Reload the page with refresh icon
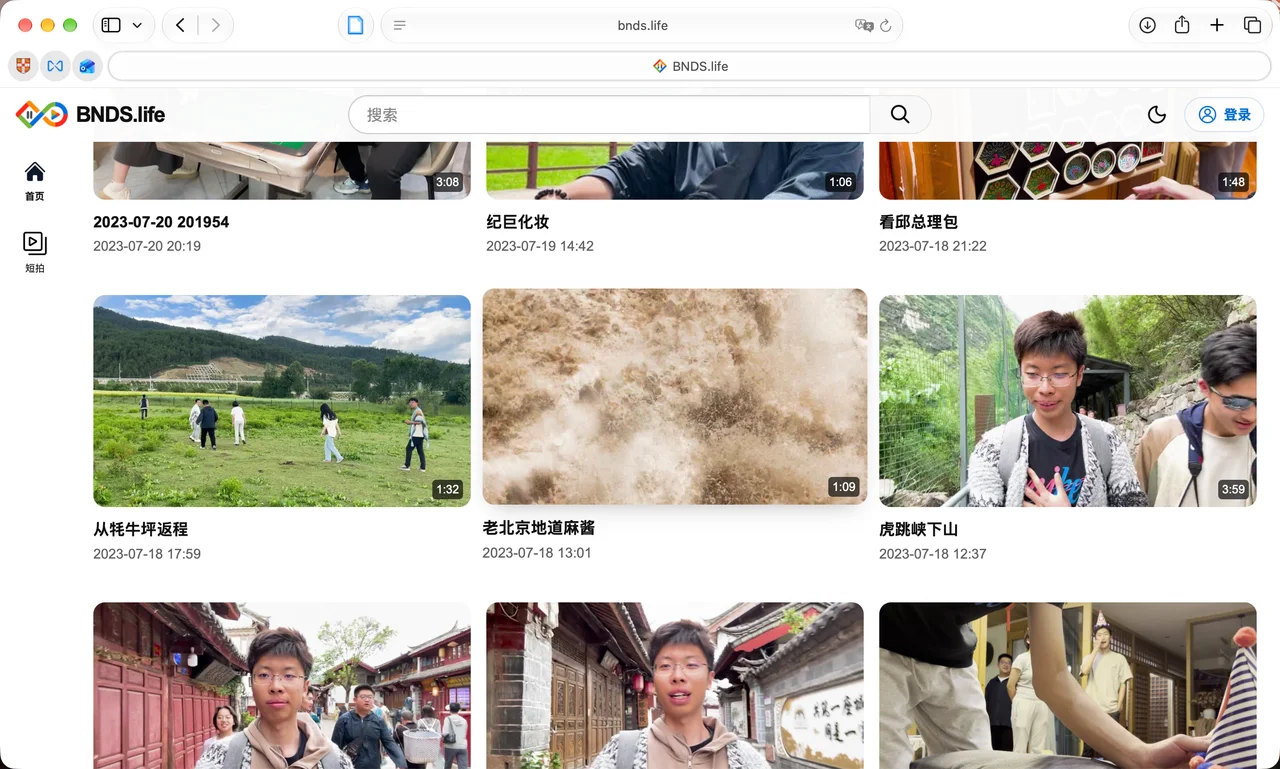1280x769 pixels. (x=886, y=25)
